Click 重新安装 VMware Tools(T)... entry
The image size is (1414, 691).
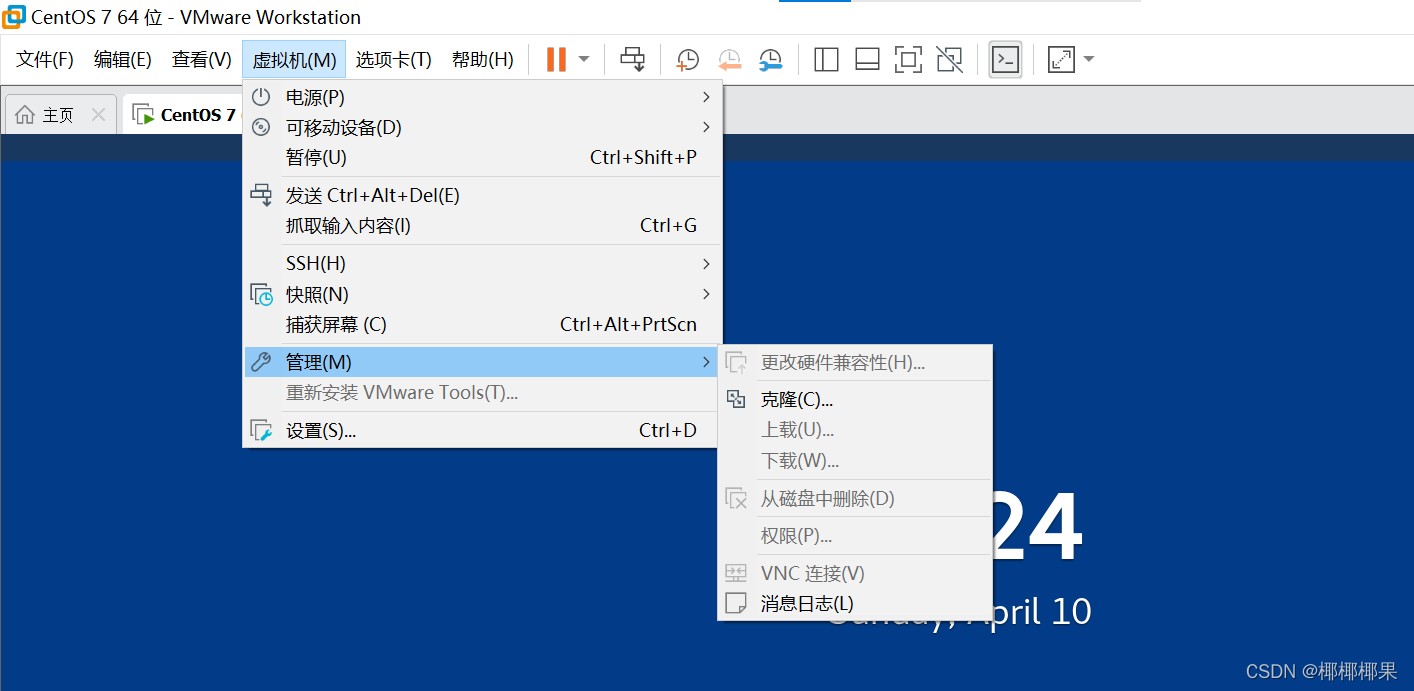click(482, 392)
